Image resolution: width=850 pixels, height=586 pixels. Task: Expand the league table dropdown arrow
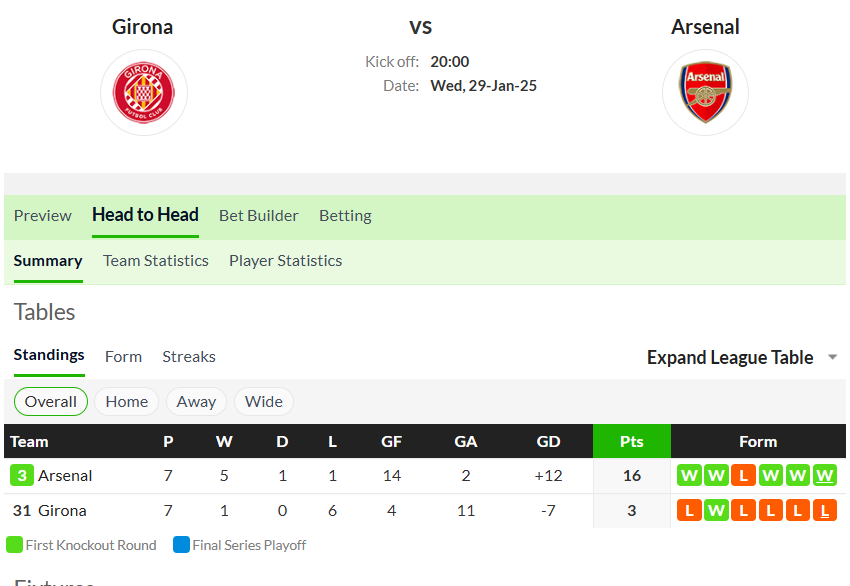(x=833, y=357)
